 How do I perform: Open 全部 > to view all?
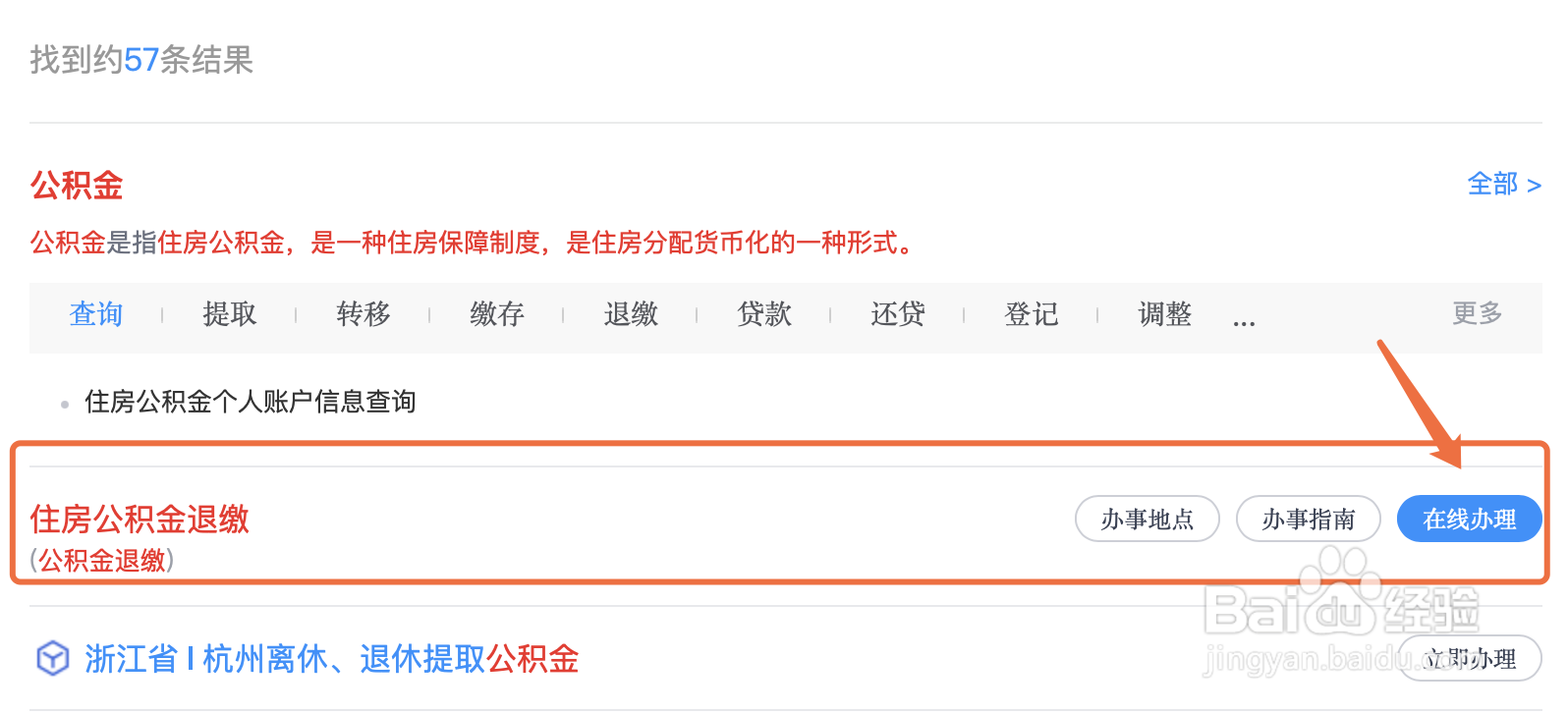tap(1504, 184)
